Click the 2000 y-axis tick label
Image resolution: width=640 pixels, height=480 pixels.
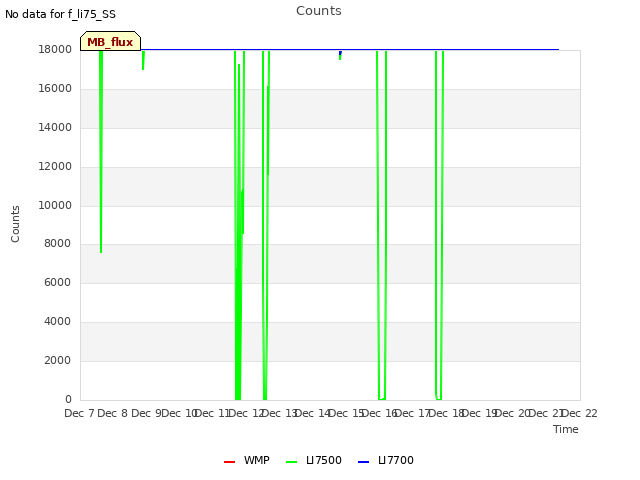pos(58,360)
